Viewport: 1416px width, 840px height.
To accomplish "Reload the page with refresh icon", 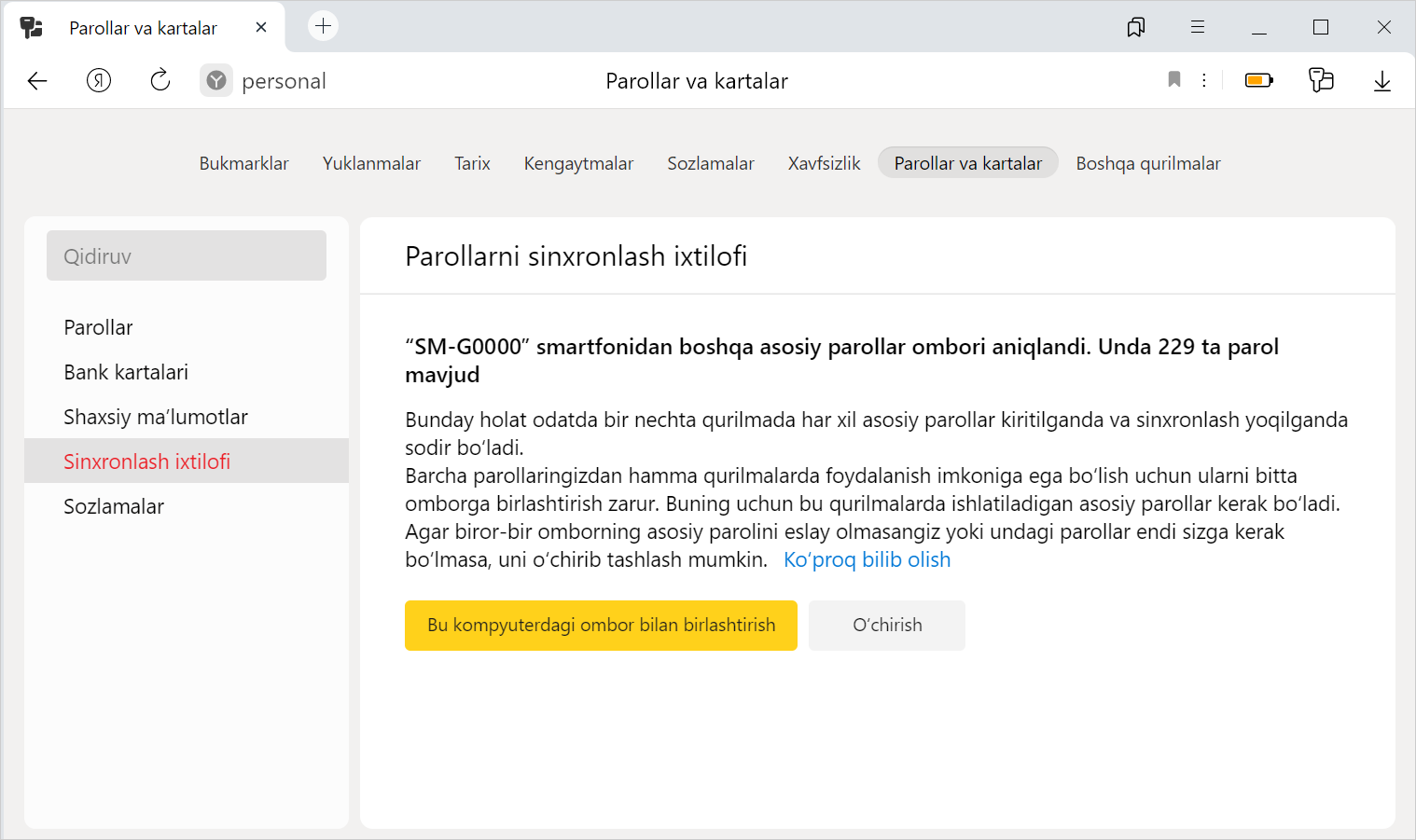I will pyautogui.click(x=160, y=81).
